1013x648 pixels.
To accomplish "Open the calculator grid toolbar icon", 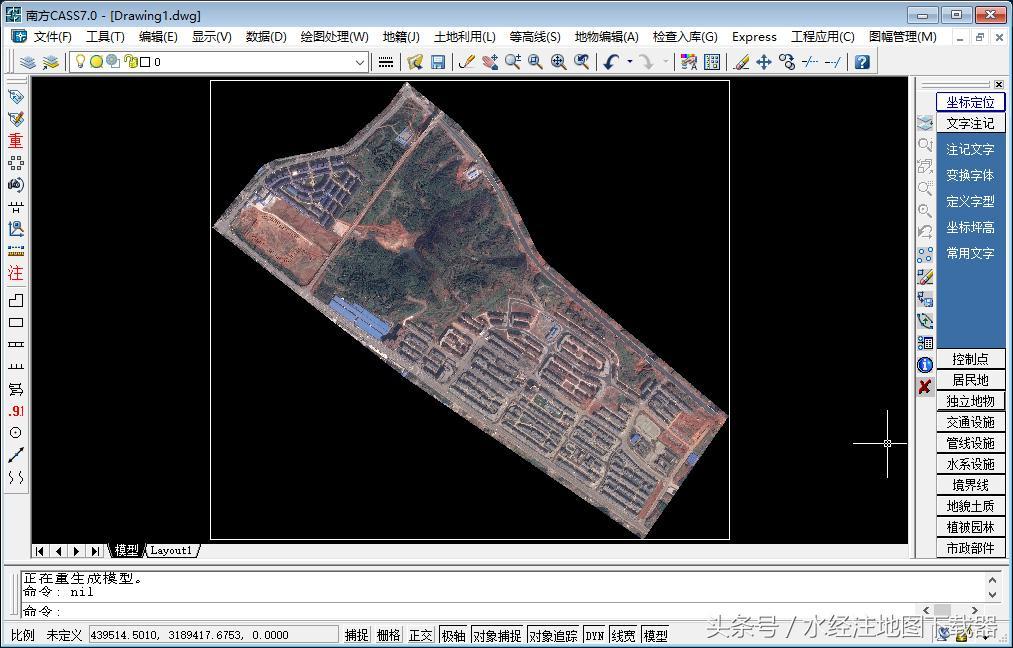I will pos(712,62).
